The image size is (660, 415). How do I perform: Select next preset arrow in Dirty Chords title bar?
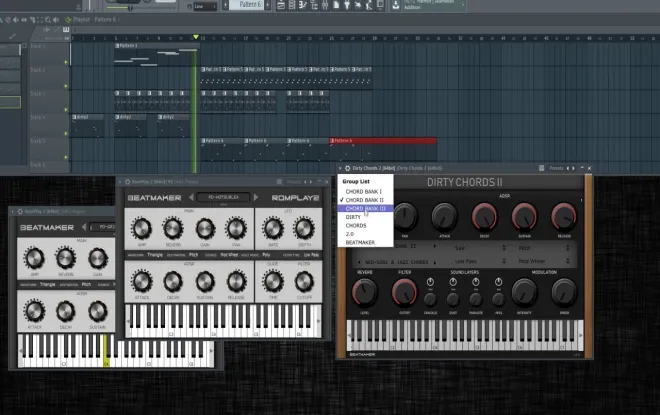click(573, 168)
